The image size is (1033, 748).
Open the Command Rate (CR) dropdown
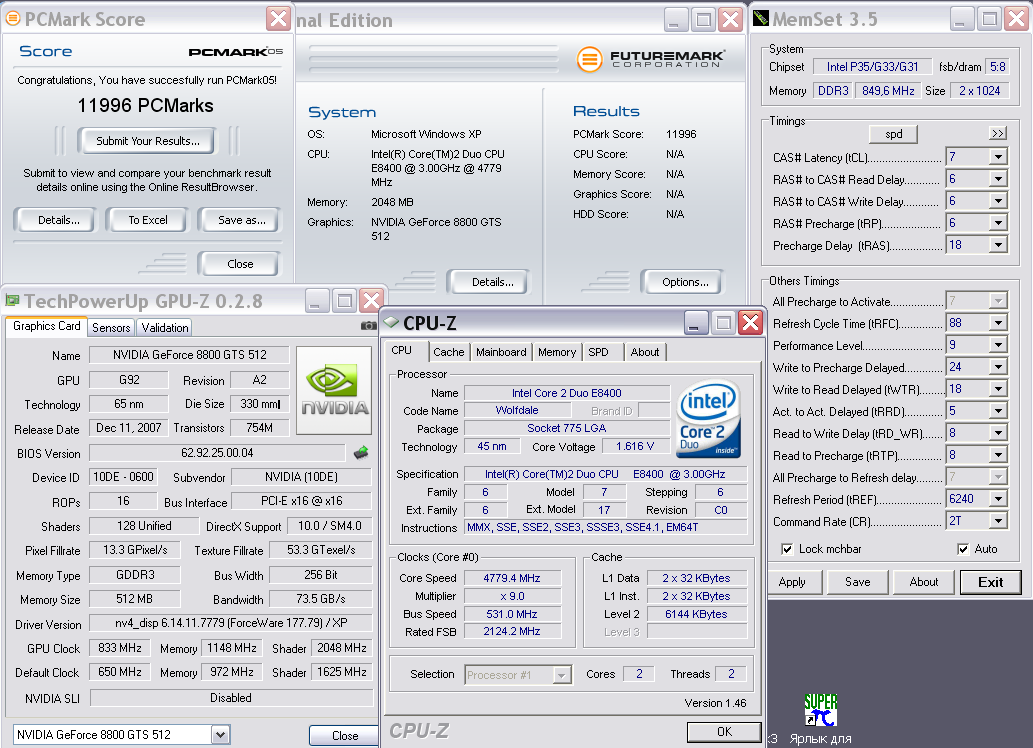(998, 521)
